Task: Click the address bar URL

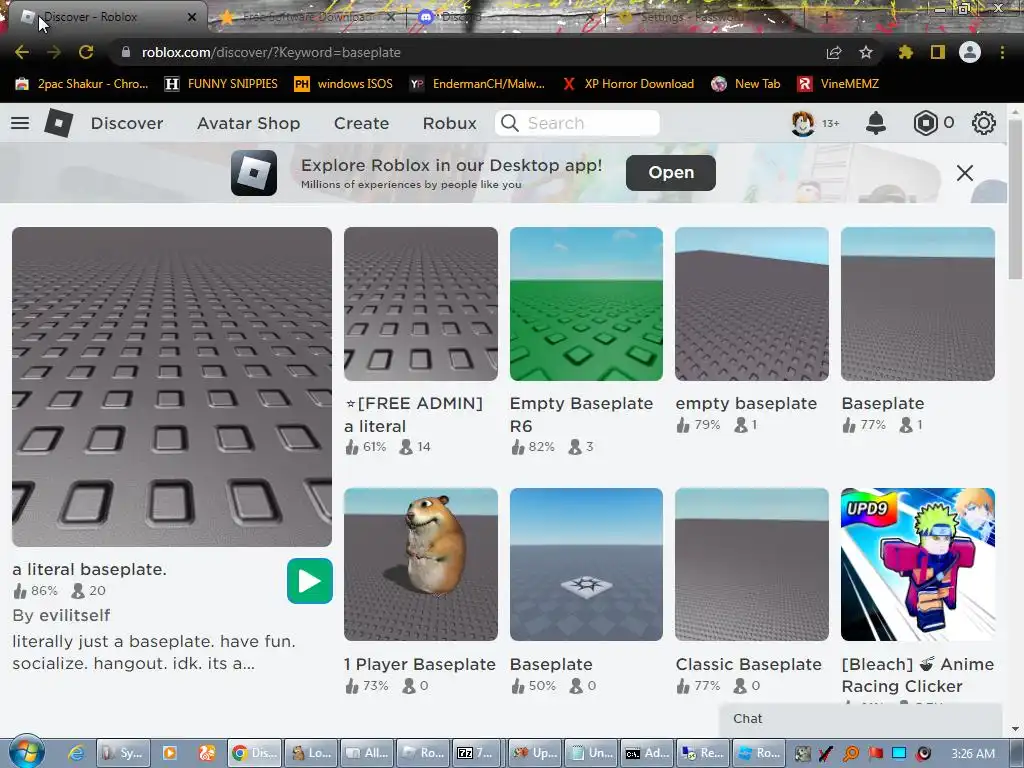Action: click(271, 52)
